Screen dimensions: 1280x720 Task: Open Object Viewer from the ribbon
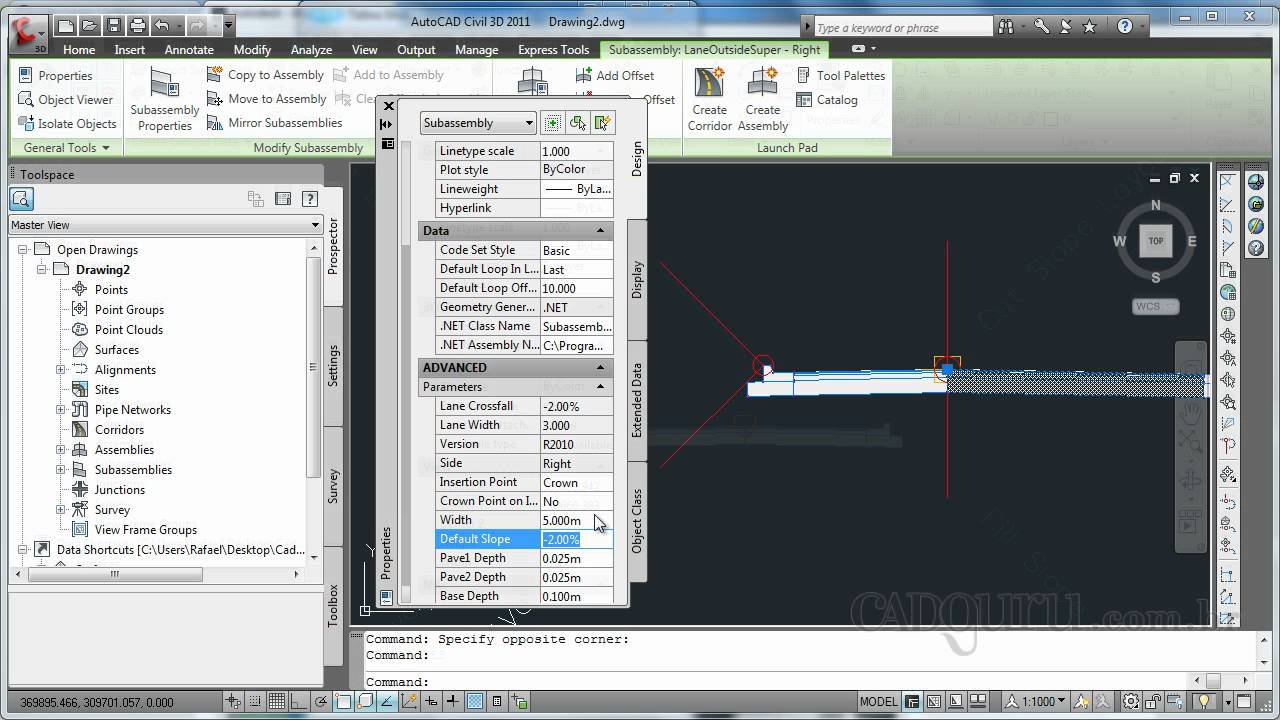[66, 99]
